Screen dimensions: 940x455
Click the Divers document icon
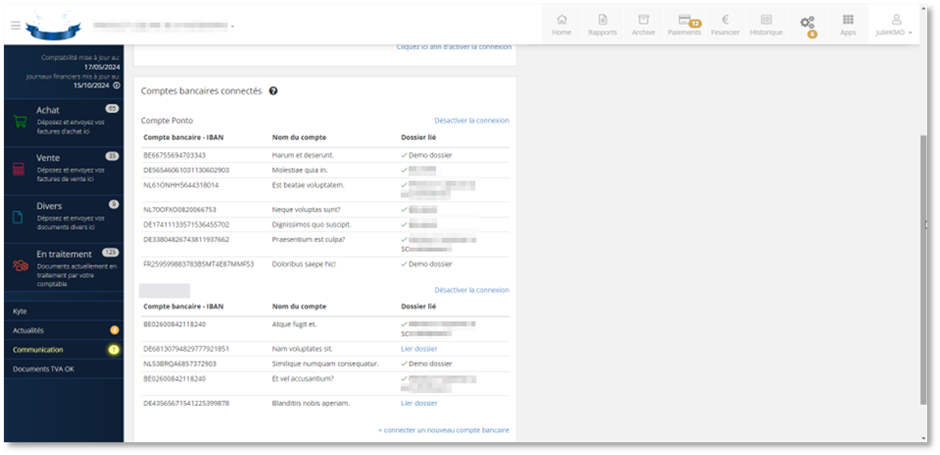[x=18, y=218]
